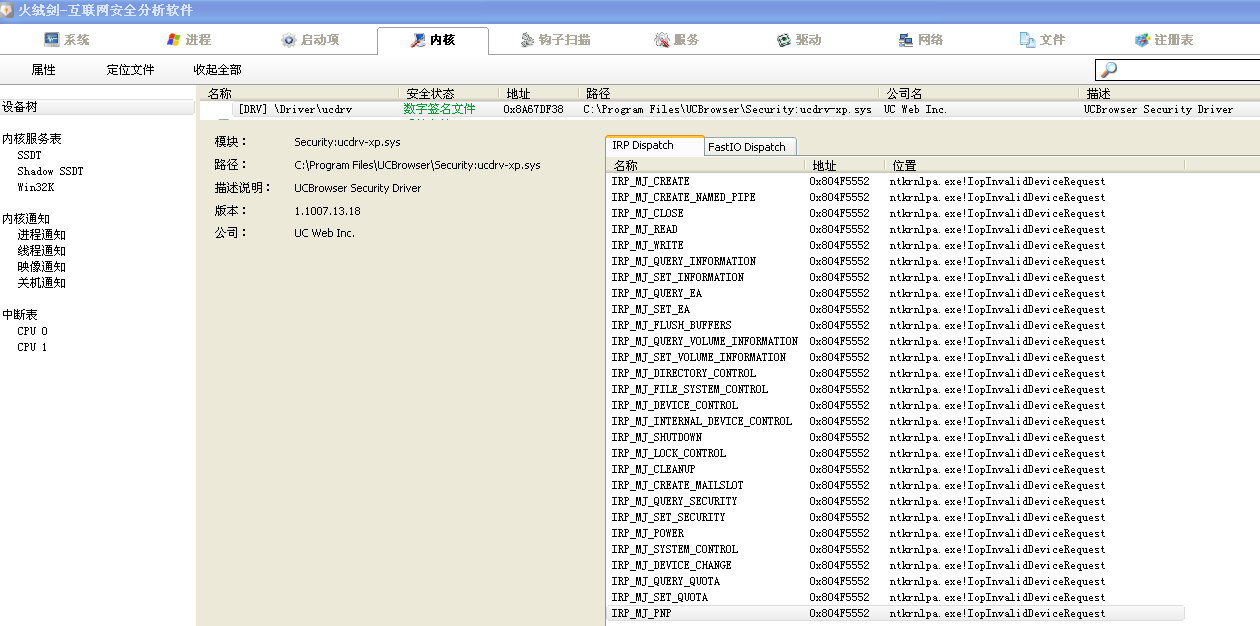Image resolution: width=1260 pixels, height=626 pixels.
Task: Select the IRP_MJ_SYSTEM_CONTROL row
Action: [895, 549]
